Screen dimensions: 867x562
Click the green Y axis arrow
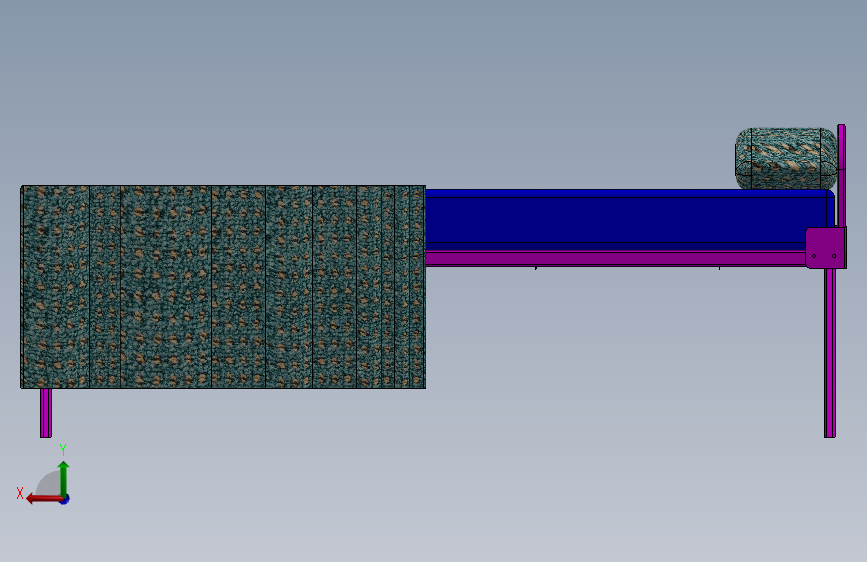pos(64,480)
